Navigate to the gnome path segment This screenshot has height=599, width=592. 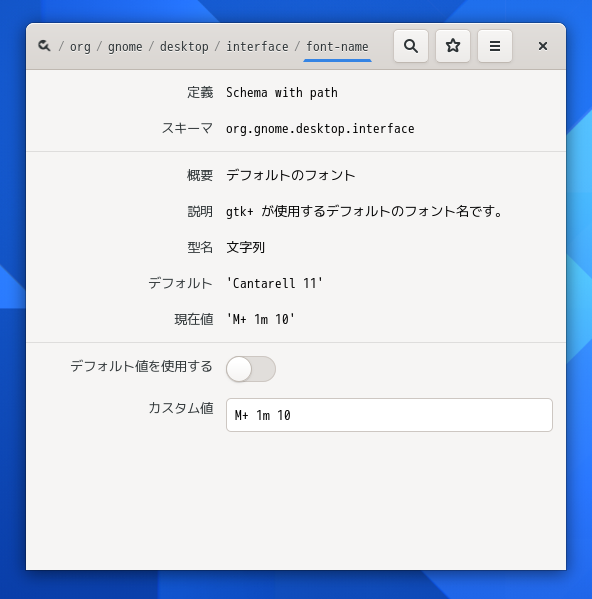coord(125,47)
